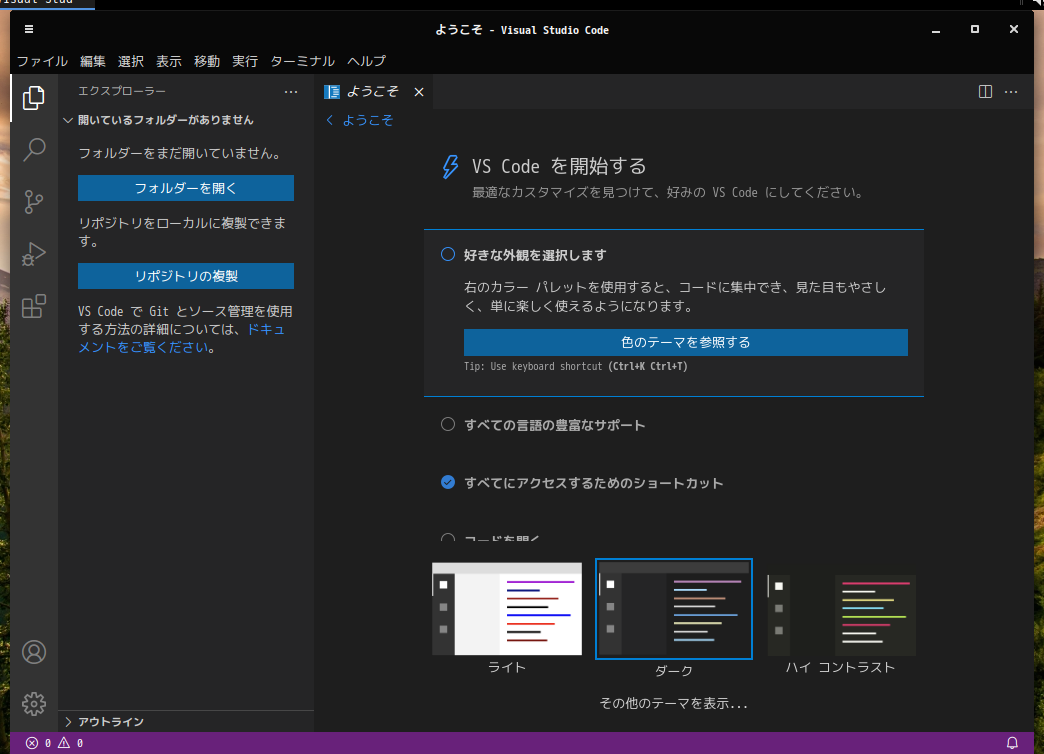Select the すべての言語の豊富なサポート step circle
Viewport: 1044px width, 754px height.
tap(448, 424)
